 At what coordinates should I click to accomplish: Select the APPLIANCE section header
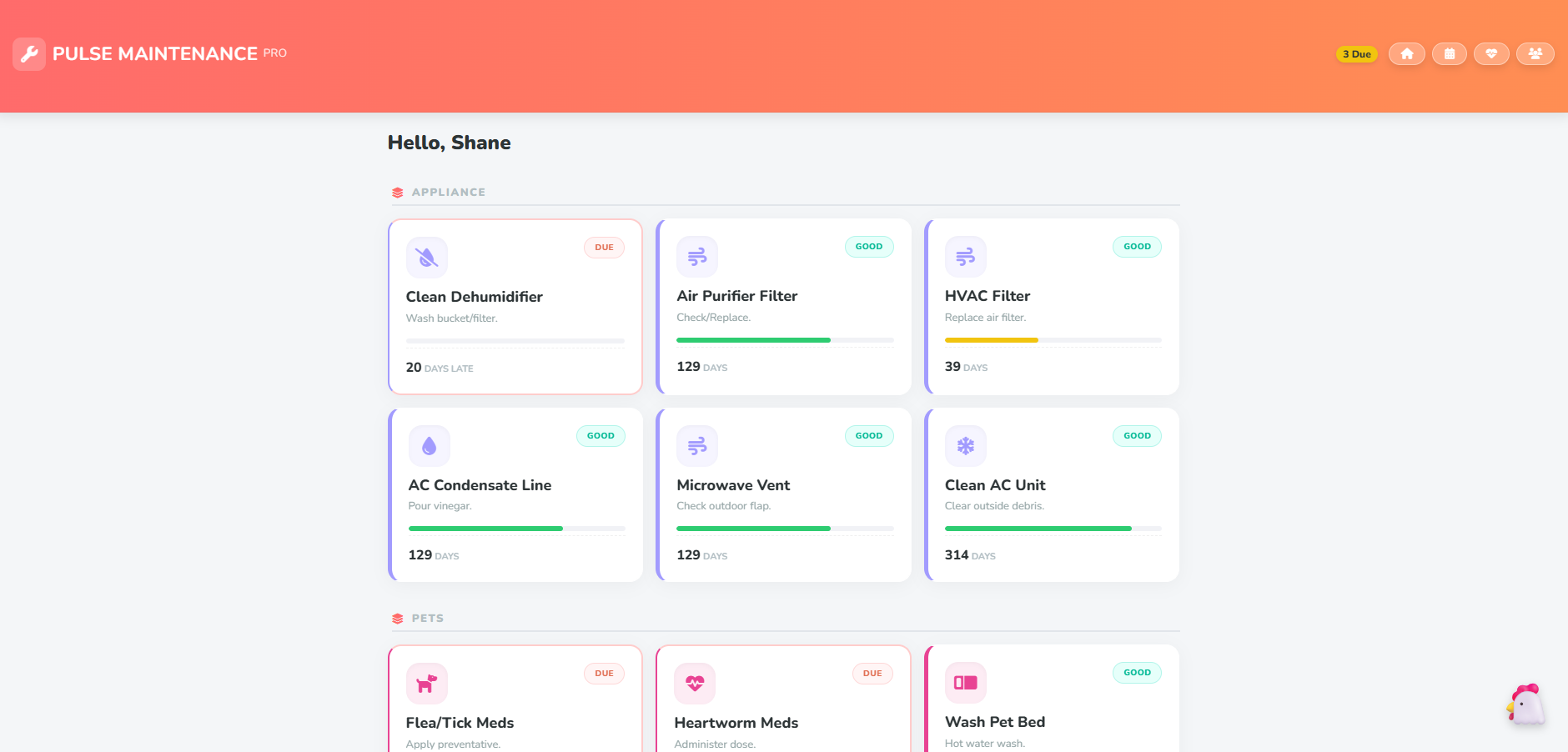(x=448, y=193)
